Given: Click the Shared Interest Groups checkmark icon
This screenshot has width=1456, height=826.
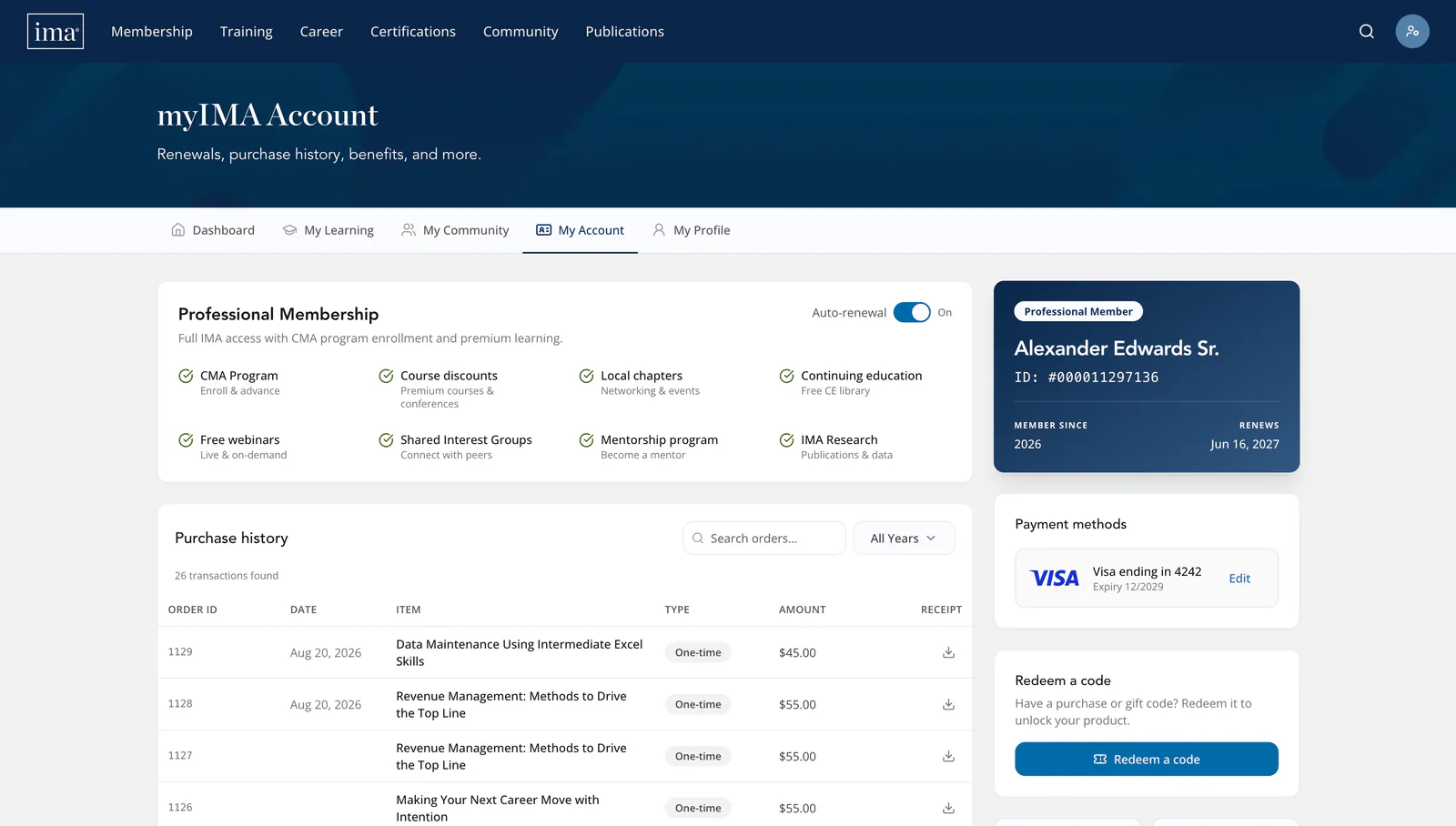Looking at the screenshot, I should (x=386, y=440).
